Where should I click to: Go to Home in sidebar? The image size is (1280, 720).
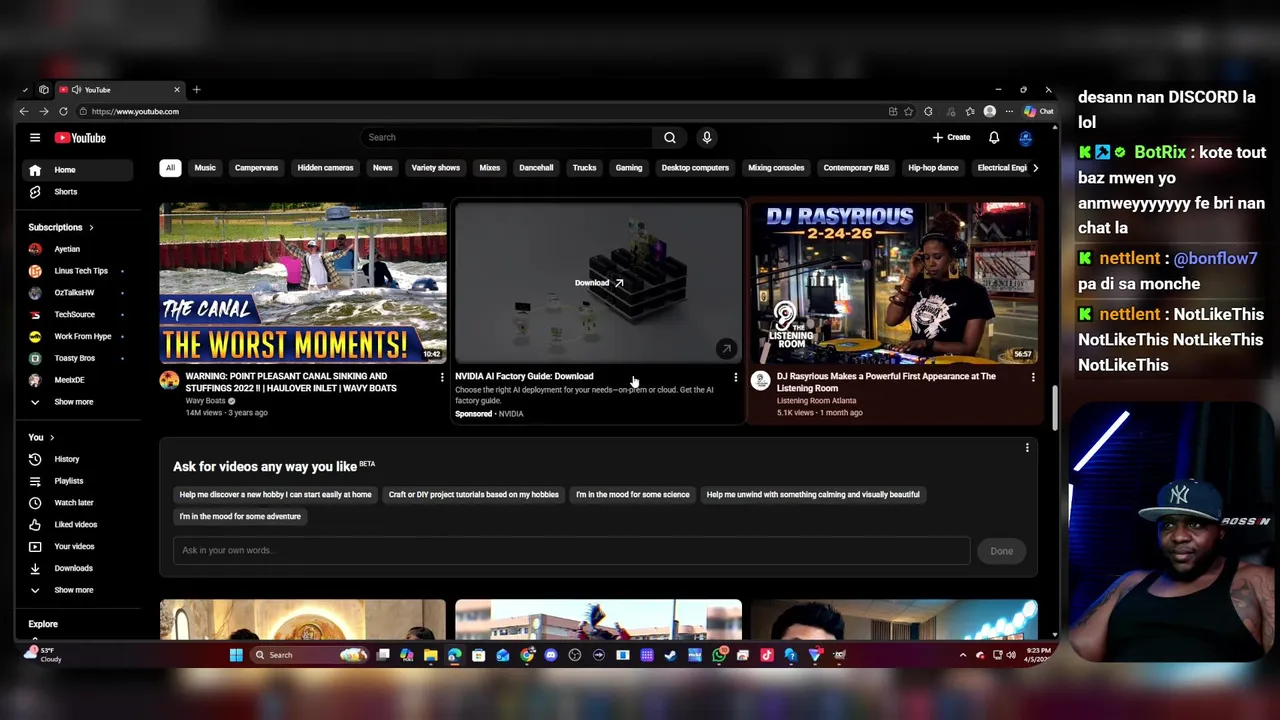point(76,170)
